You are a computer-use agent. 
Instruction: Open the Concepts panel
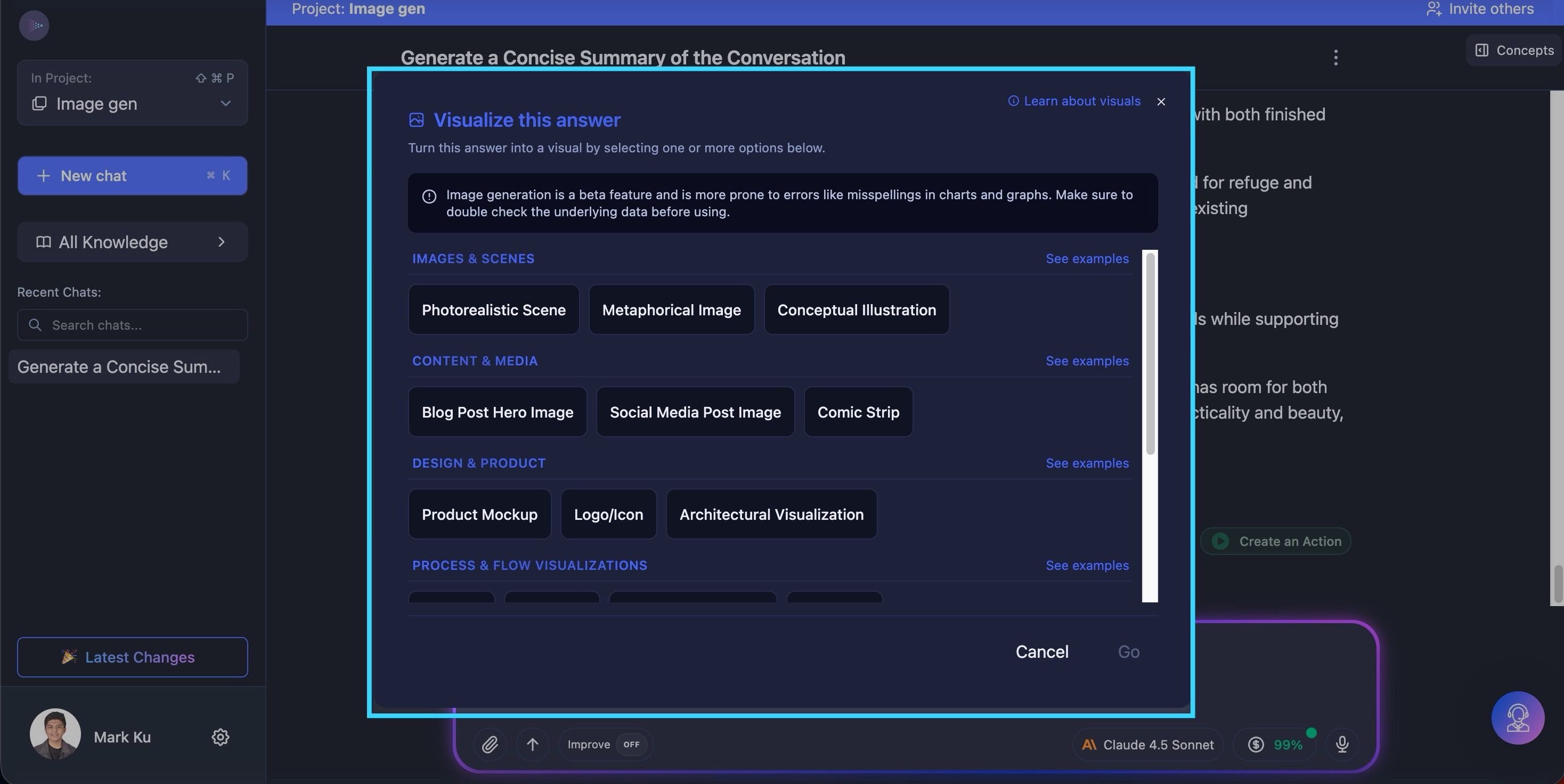click(1515, 51)
